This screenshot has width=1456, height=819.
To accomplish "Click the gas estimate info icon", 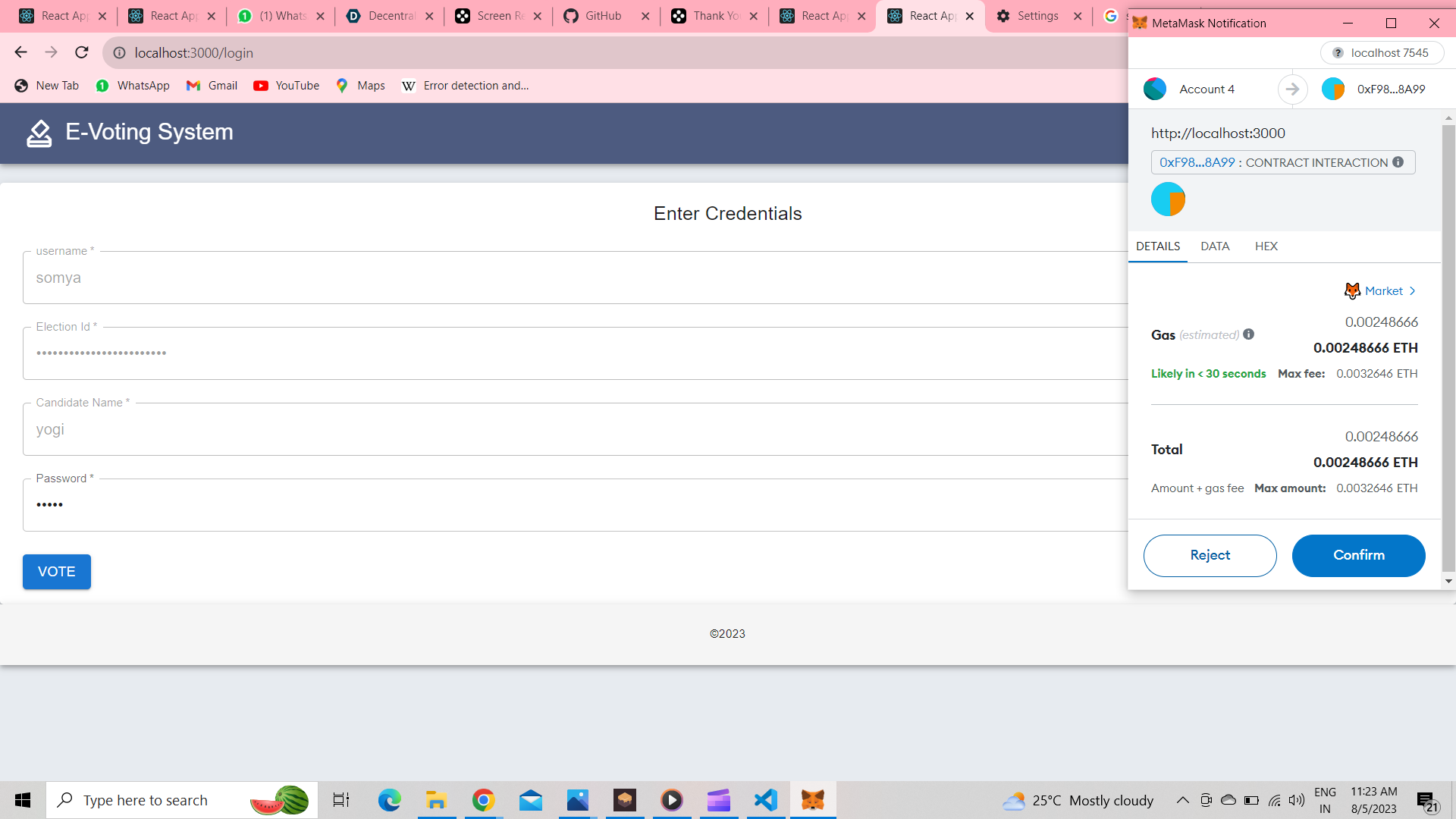I will coord(1249,334).
